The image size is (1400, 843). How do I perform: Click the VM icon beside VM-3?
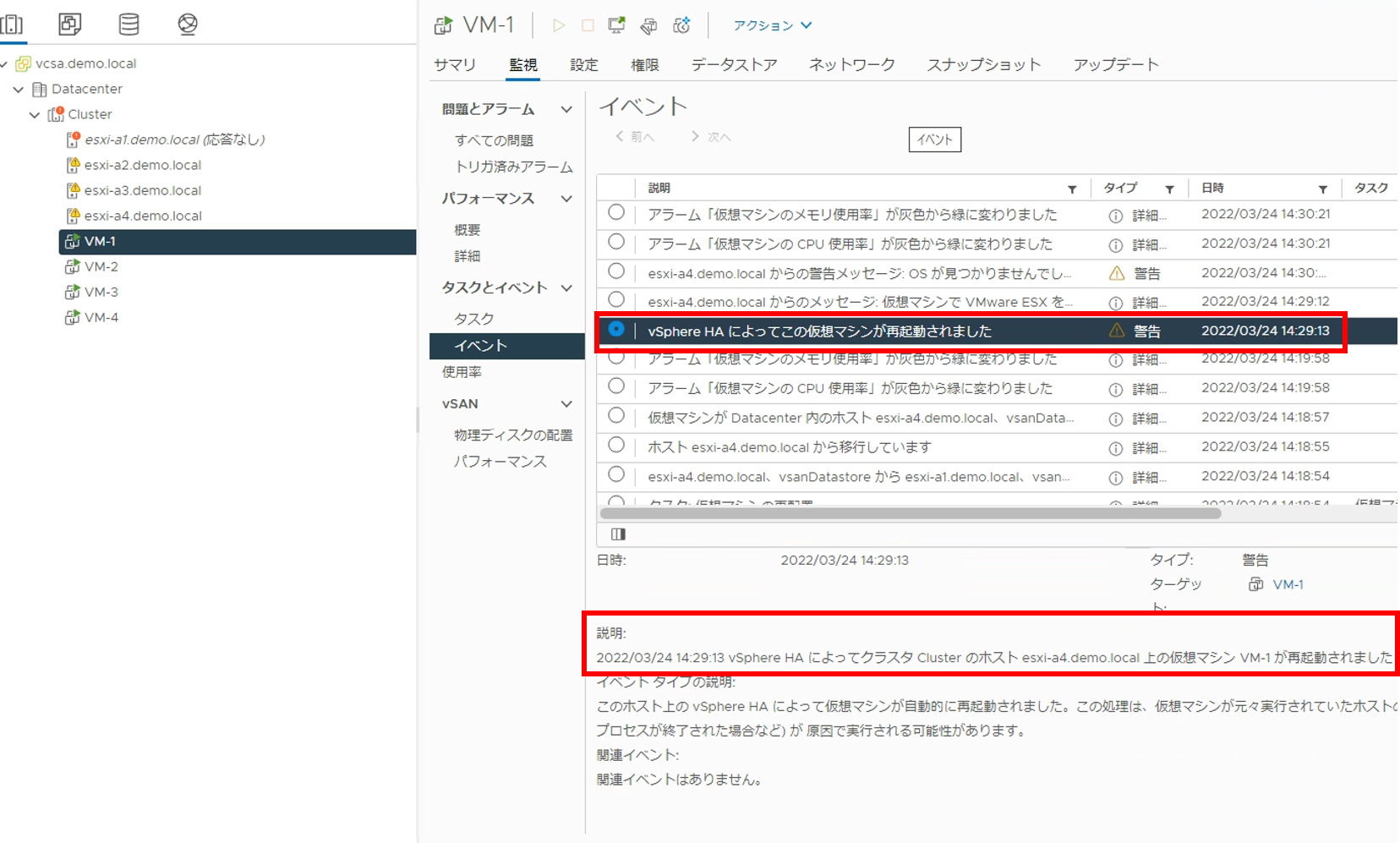(x=73, y=292)
